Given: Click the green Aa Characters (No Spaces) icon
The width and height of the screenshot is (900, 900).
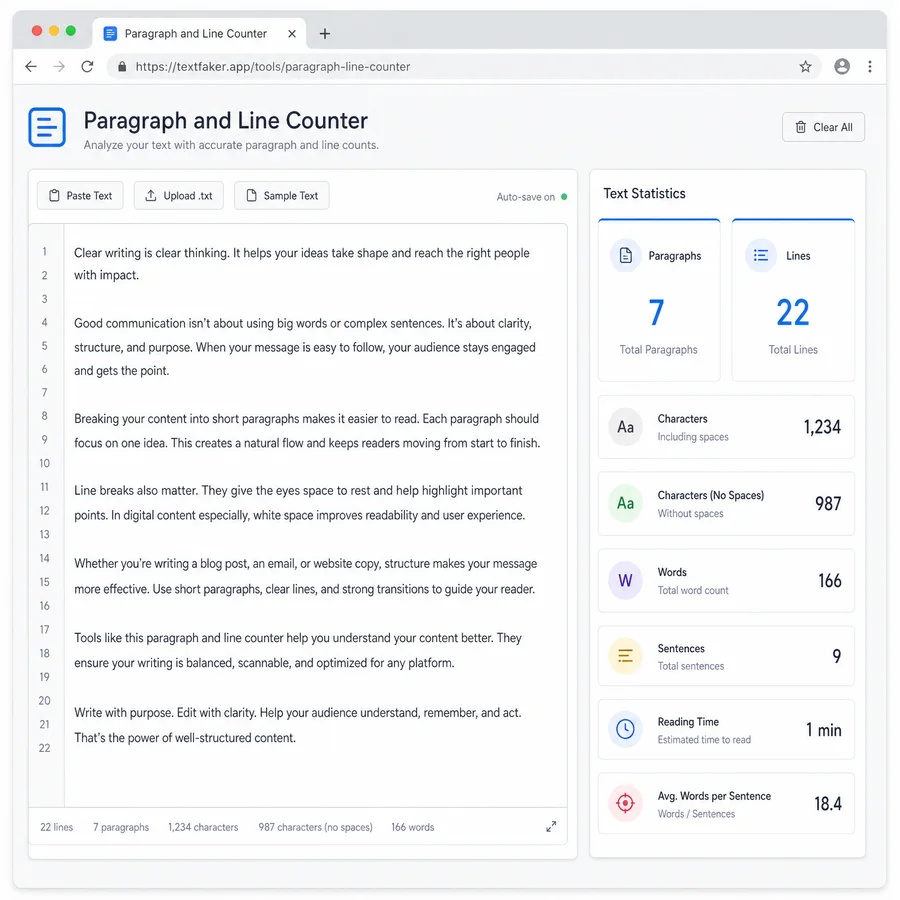Looking at the screenshot, I should pyautogui.click(x=625, y=503).
